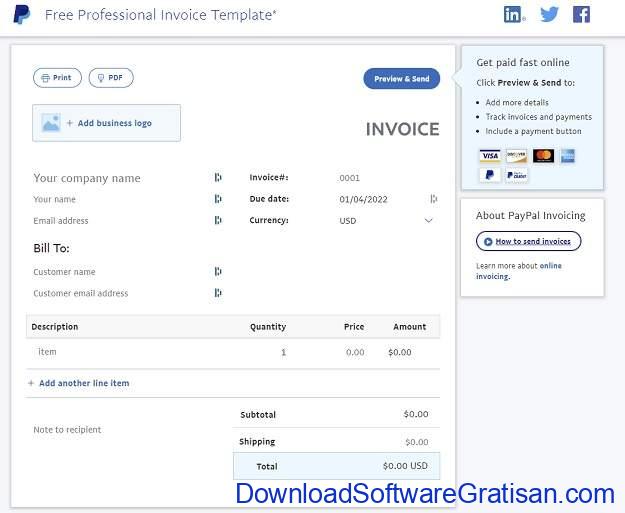The height and width of the screenshot is (513, 625).
Task: Click the Amount column header
Action: click(410, 326)
